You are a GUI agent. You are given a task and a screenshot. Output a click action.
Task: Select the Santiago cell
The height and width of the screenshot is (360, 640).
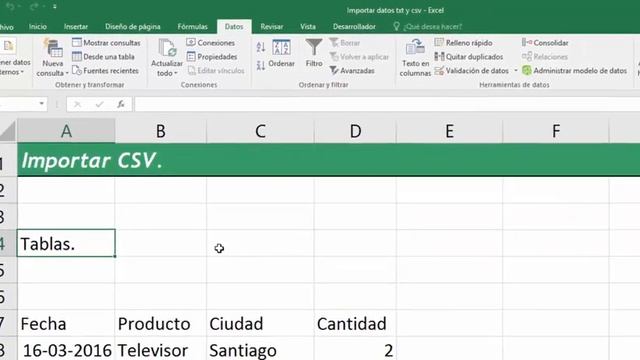click(260, 349)
